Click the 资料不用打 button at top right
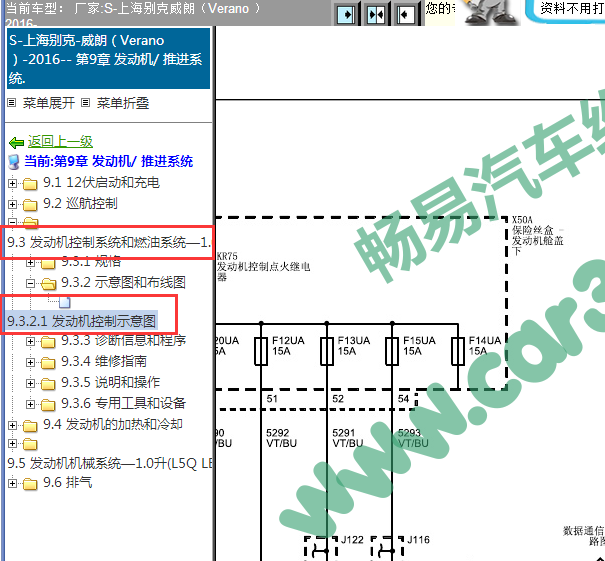Image resolution: width=605 pixels, height=561 pixels. (566, 11)
